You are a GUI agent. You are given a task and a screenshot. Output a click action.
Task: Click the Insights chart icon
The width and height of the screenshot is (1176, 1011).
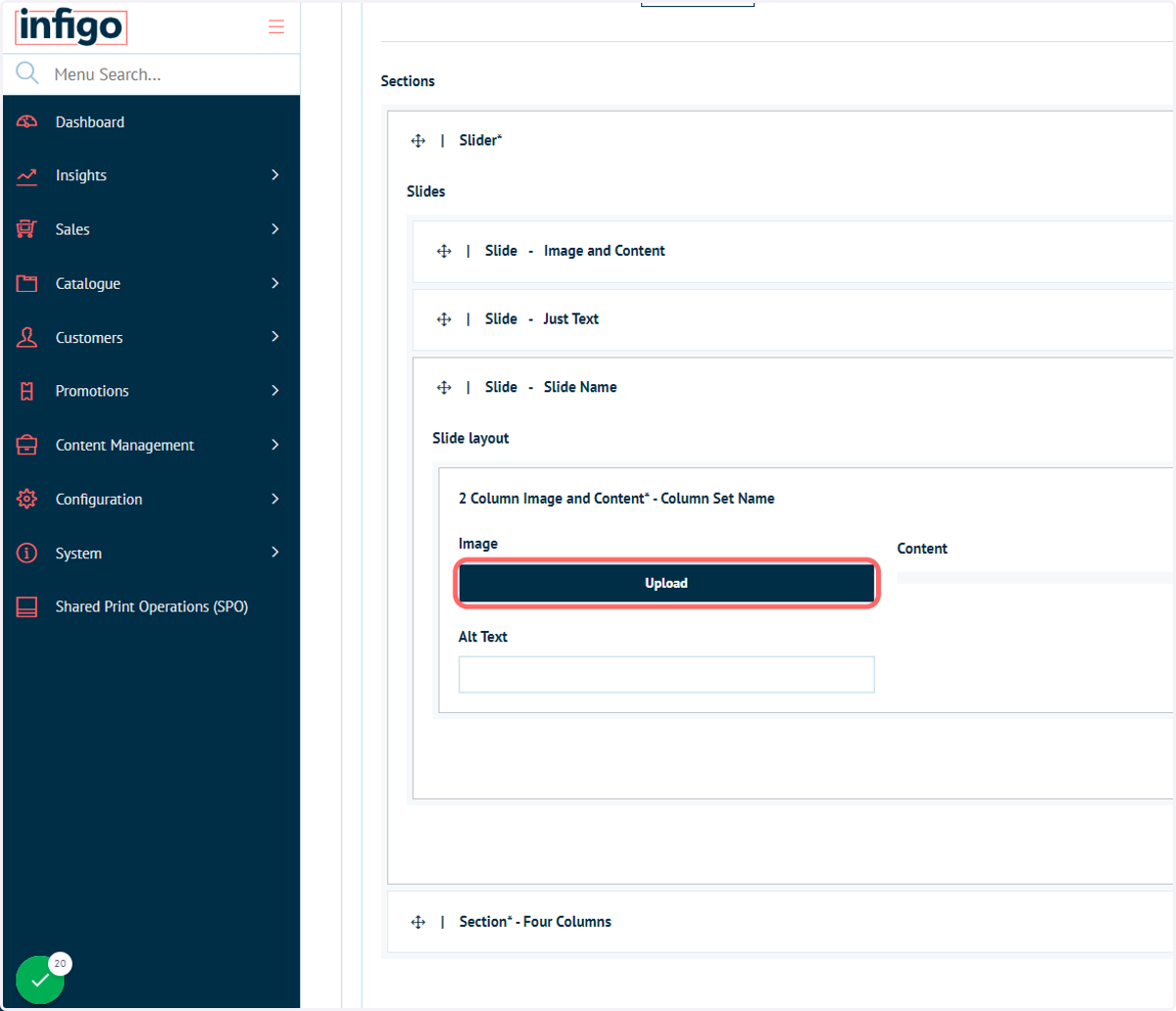click(x=27, y=175)
